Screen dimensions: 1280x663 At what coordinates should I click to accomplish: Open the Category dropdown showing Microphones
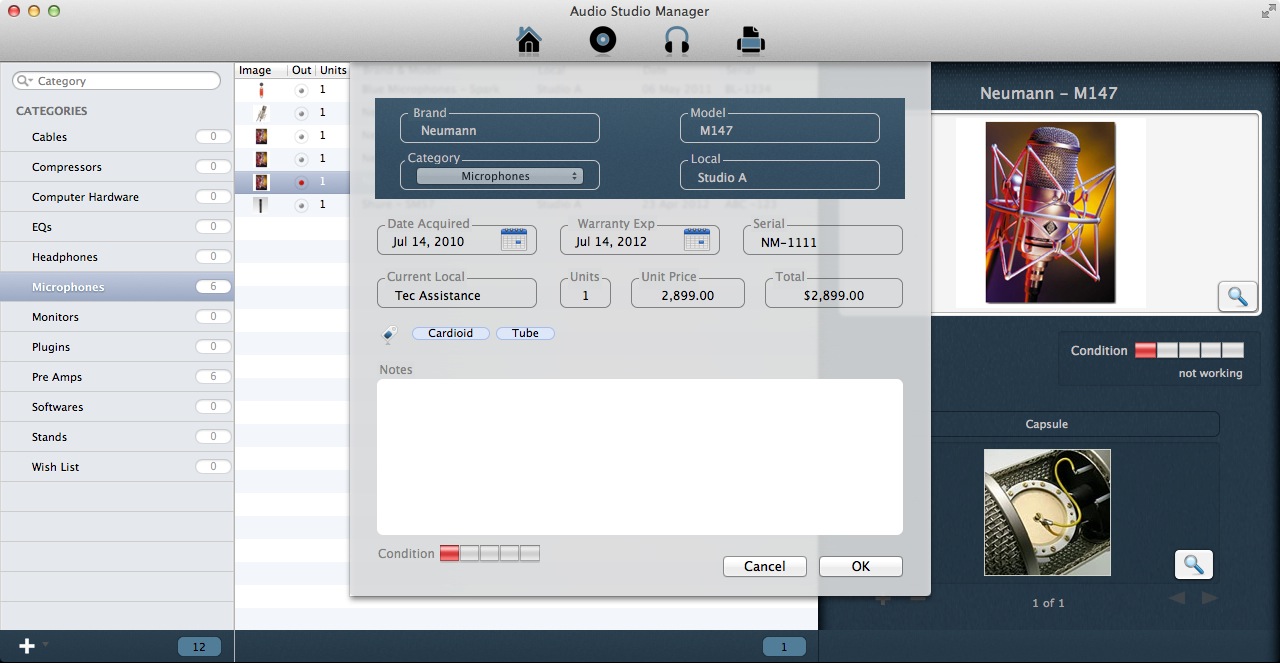click(499, 176)
